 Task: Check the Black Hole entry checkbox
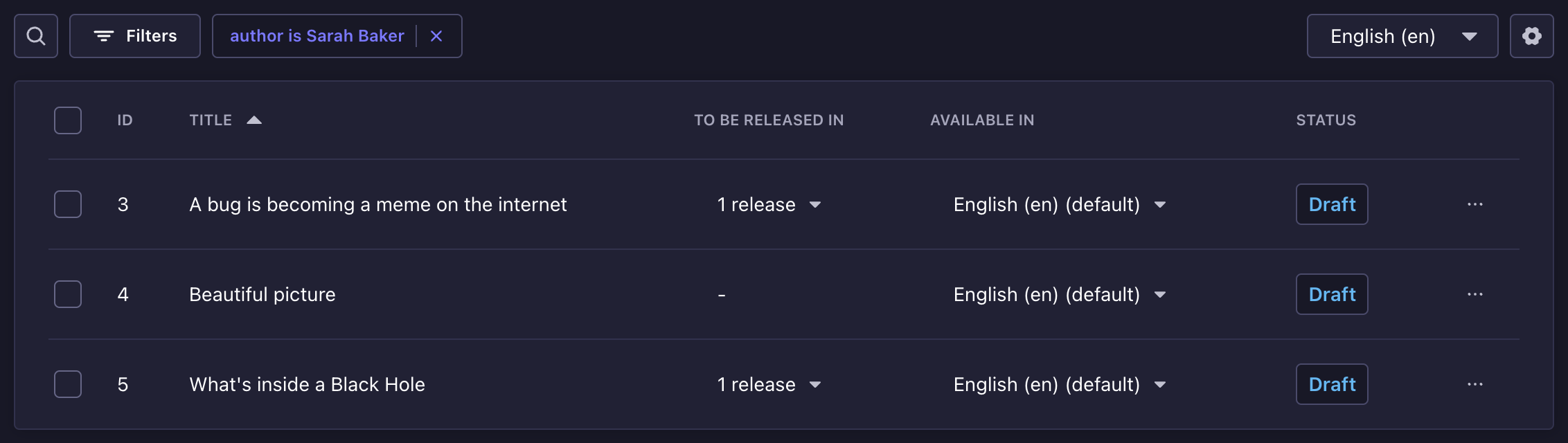tap(67, 384)
